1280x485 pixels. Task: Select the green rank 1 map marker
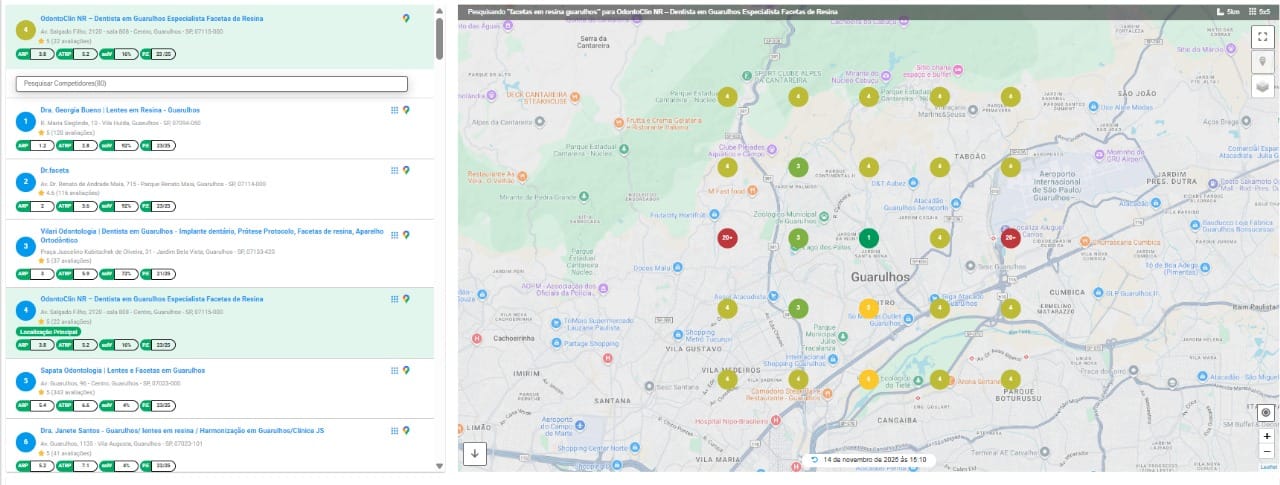pos(869,238)
